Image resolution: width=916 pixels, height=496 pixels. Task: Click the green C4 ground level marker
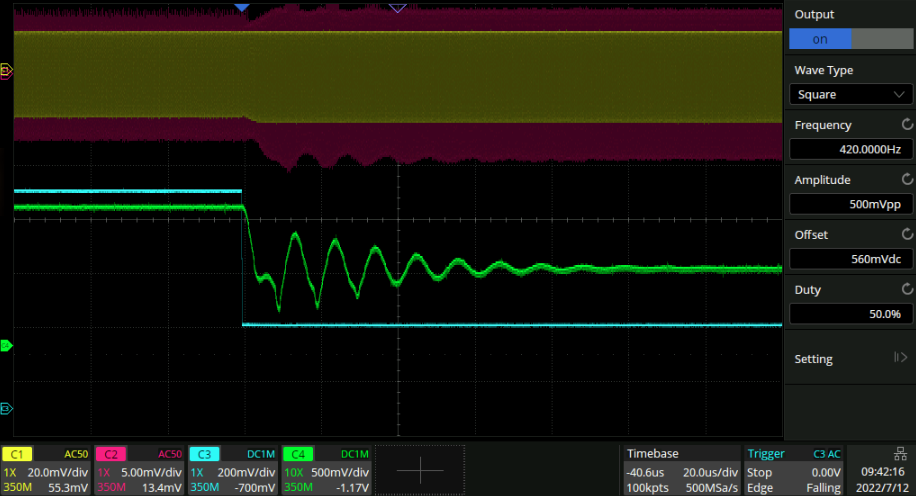(x=6, y=346)
